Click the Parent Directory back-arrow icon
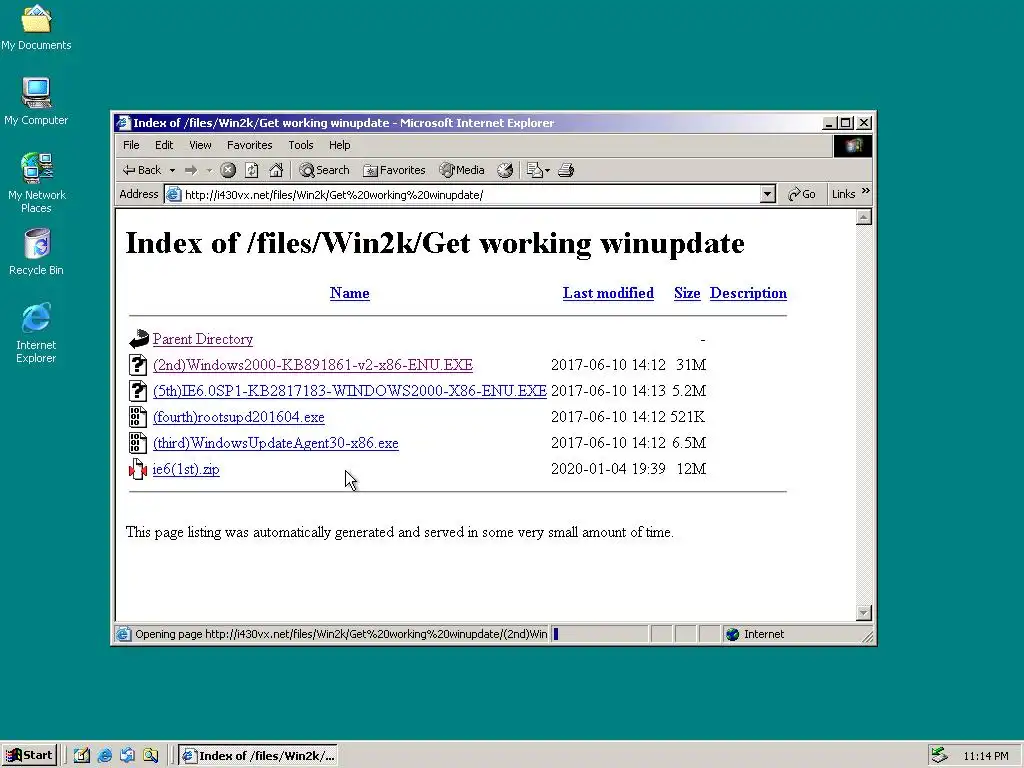This screenshot has width=1024, height=768. click(x=138, y=339)
